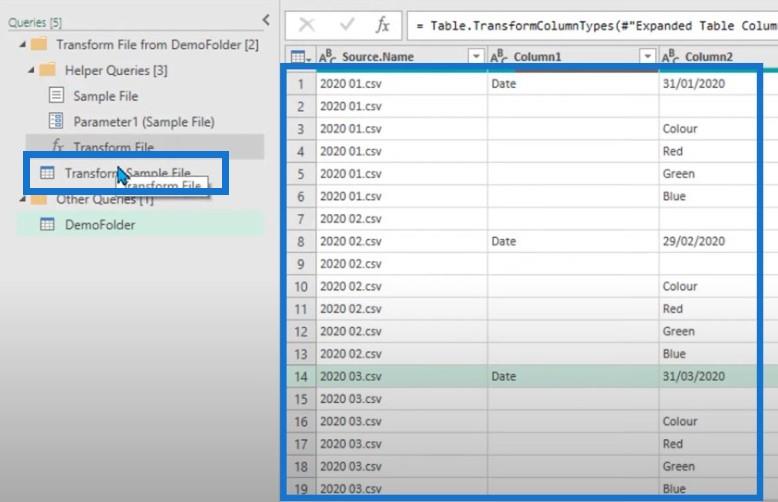
Task: Select row number 1
Action: 301,84
